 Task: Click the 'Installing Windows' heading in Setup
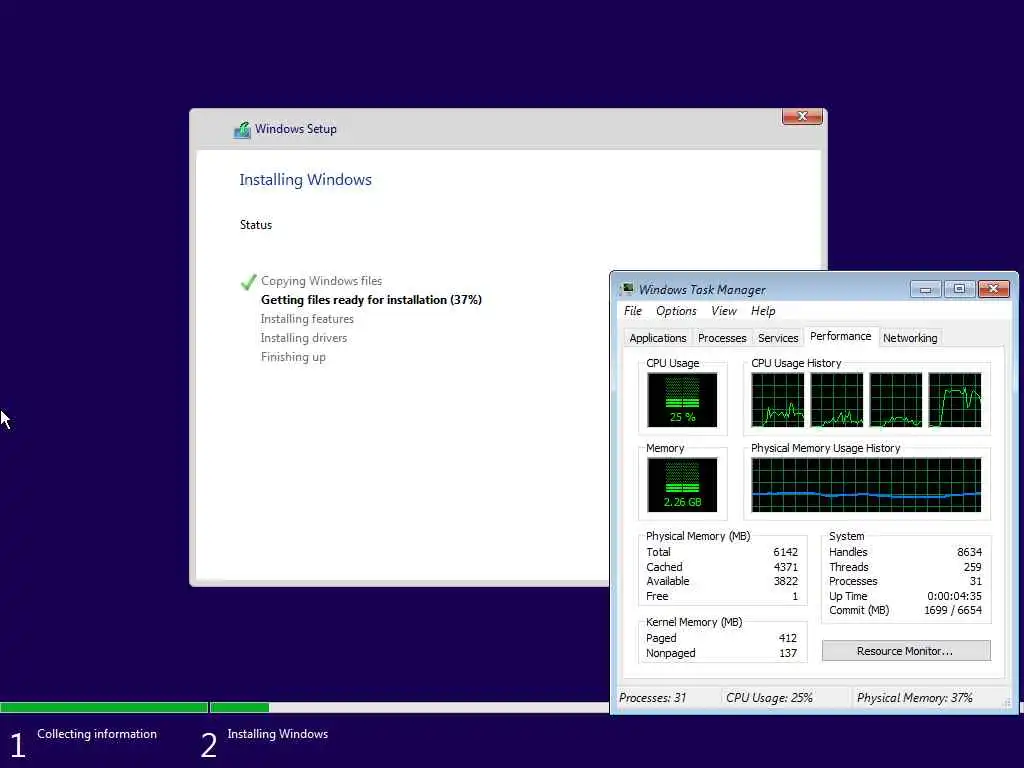(x=305, y=180)
